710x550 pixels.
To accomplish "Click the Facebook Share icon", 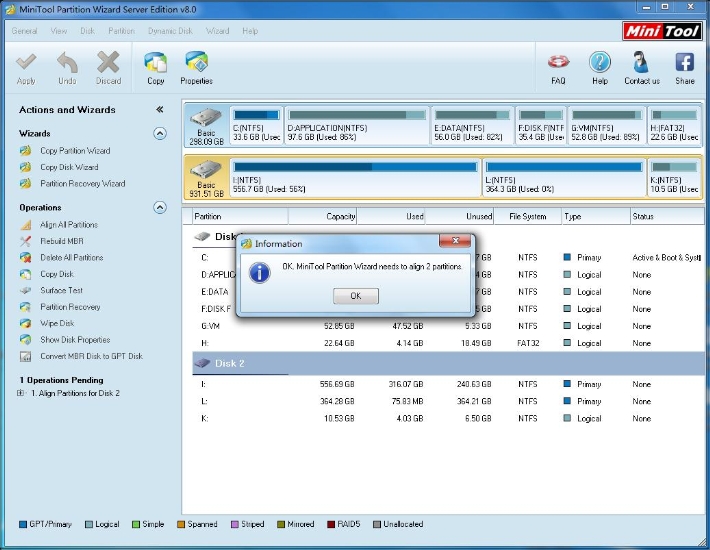I will (685, 64).
